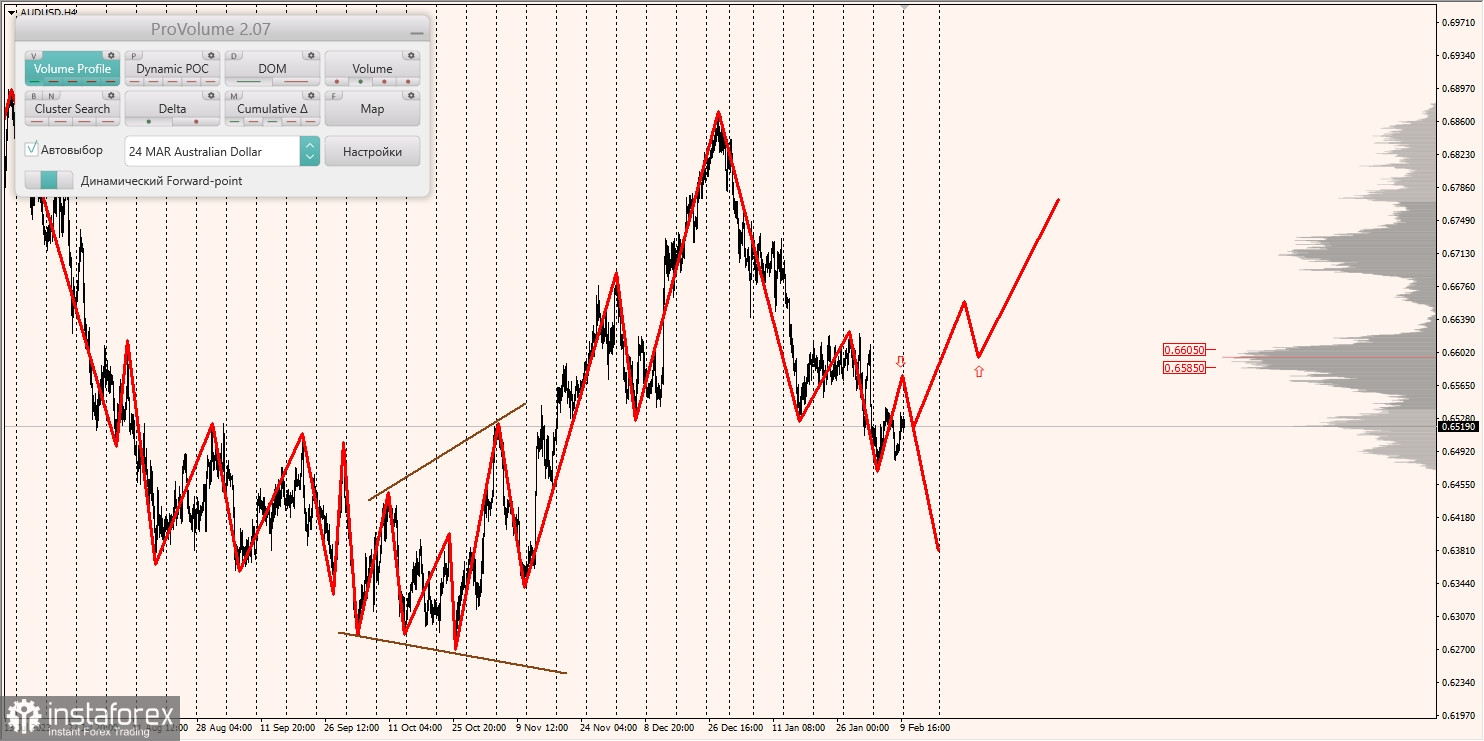
Task: Click the 28 Aug 04:00 time label
Action: click(x=223, y=728)
